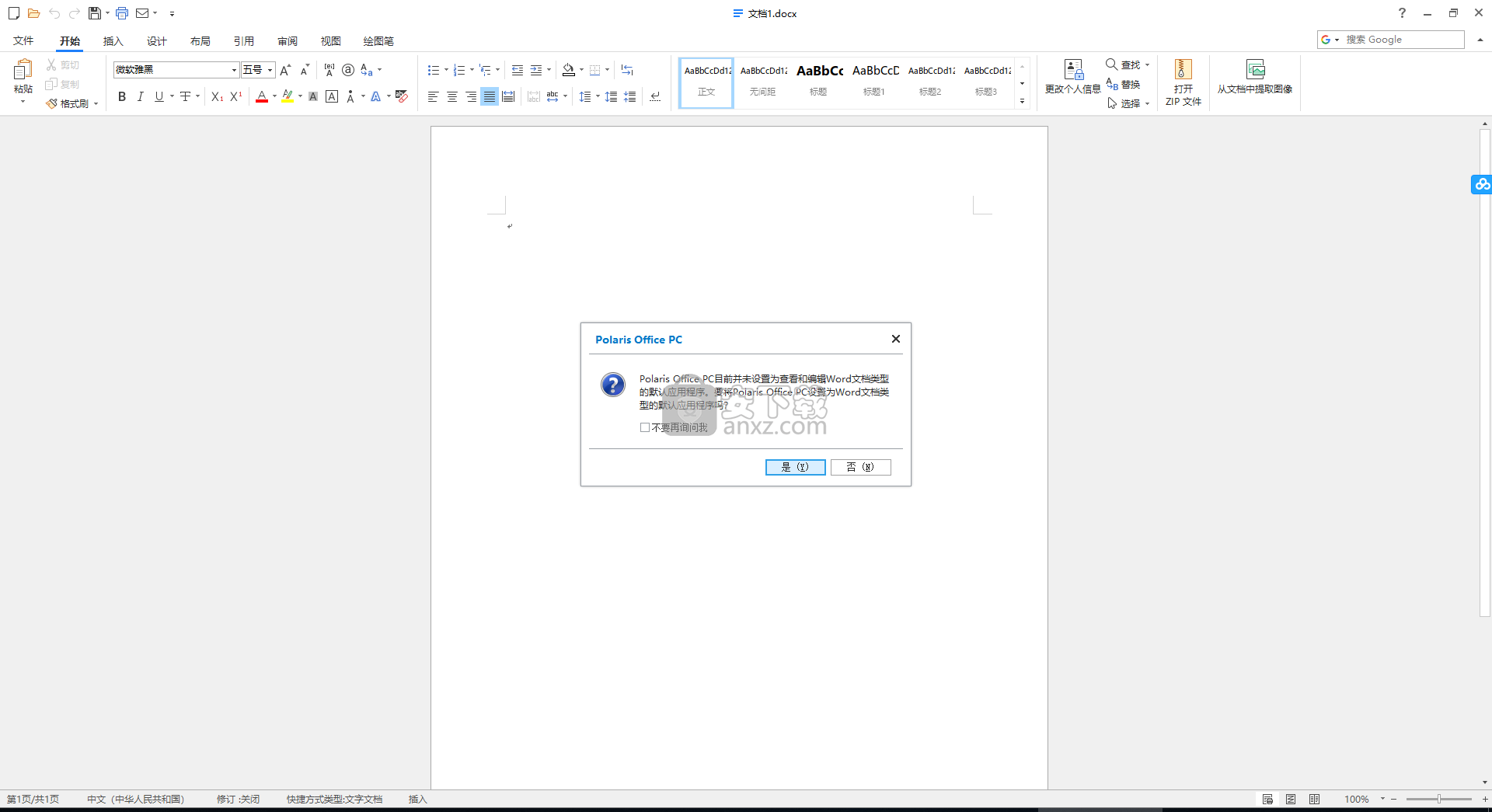Click the decrease font size icon
The image size is (1492, 812).
(305, 70)
